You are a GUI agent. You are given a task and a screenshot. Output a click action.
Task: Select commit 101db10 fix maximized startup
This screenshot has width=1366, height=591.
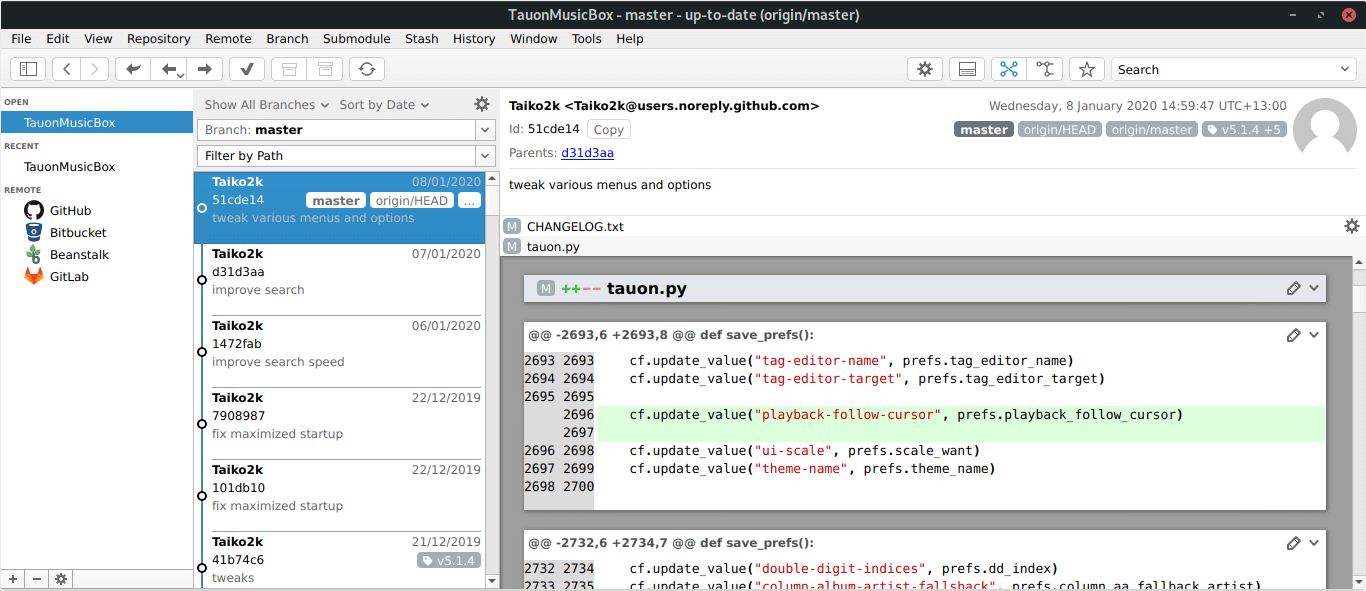point(339,496)
